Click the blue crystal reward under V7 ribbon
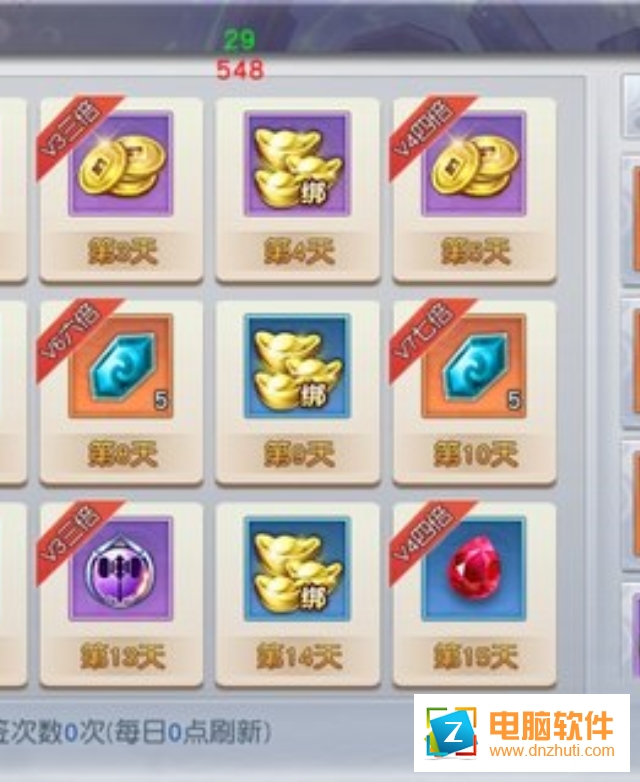The width and height of the screenshot is (640, 782). click(x=473, y=366)
